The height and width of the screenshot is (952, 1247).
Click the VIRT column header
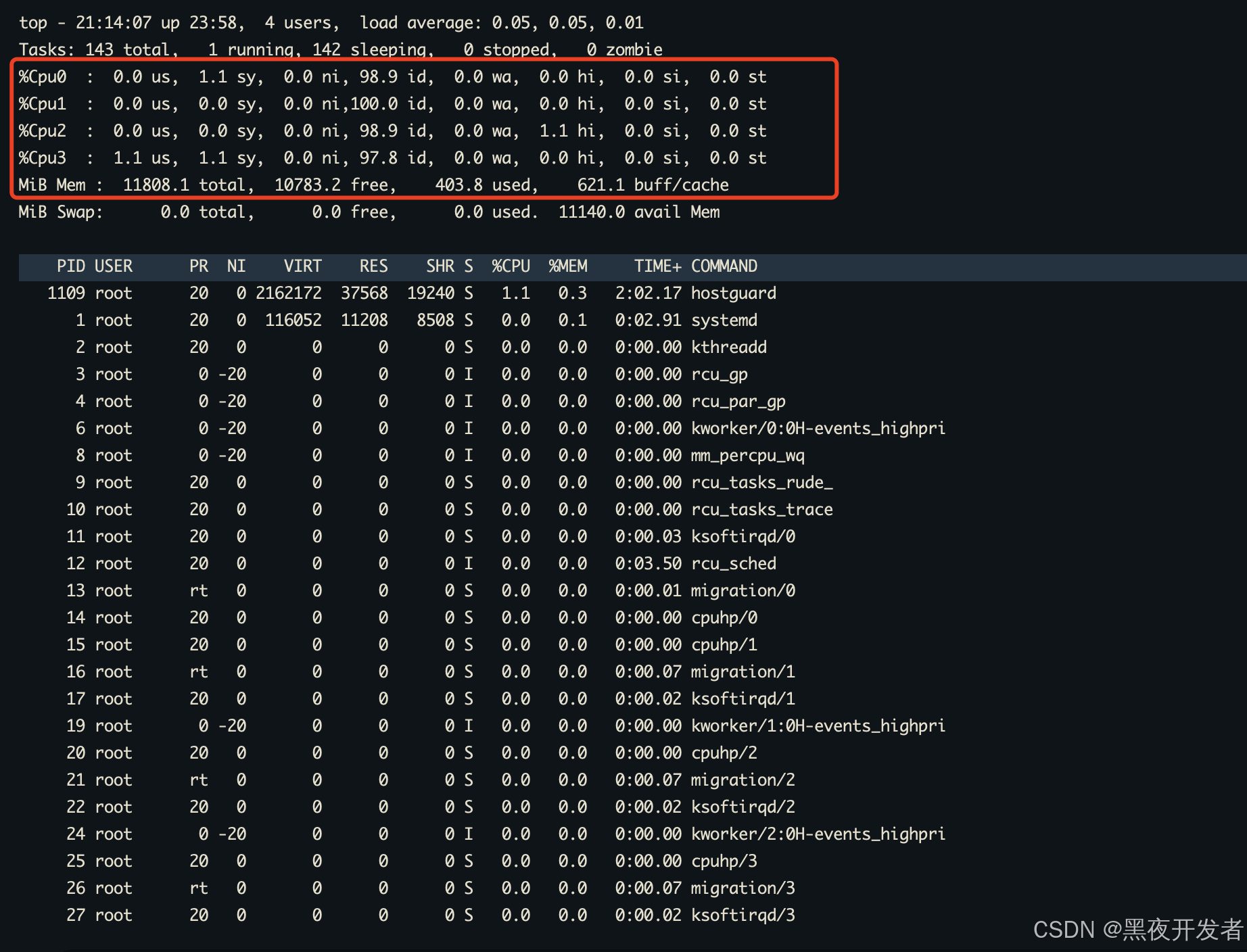coord(303,266)
